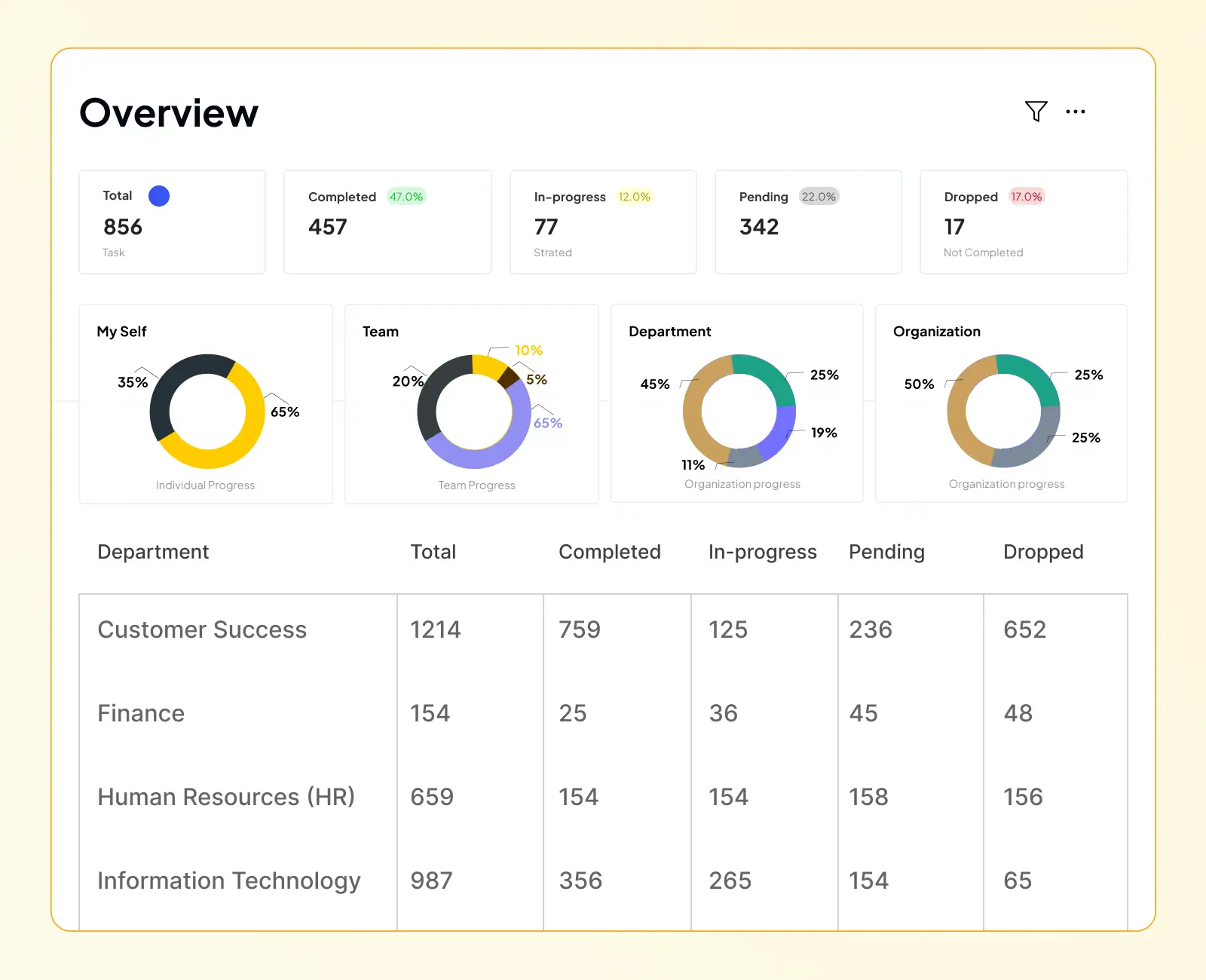Image resolution: width=1206 pixels, height=980 pixels.
Task: Select the 5% label in Team chart
Action: [x=537, y=380]
